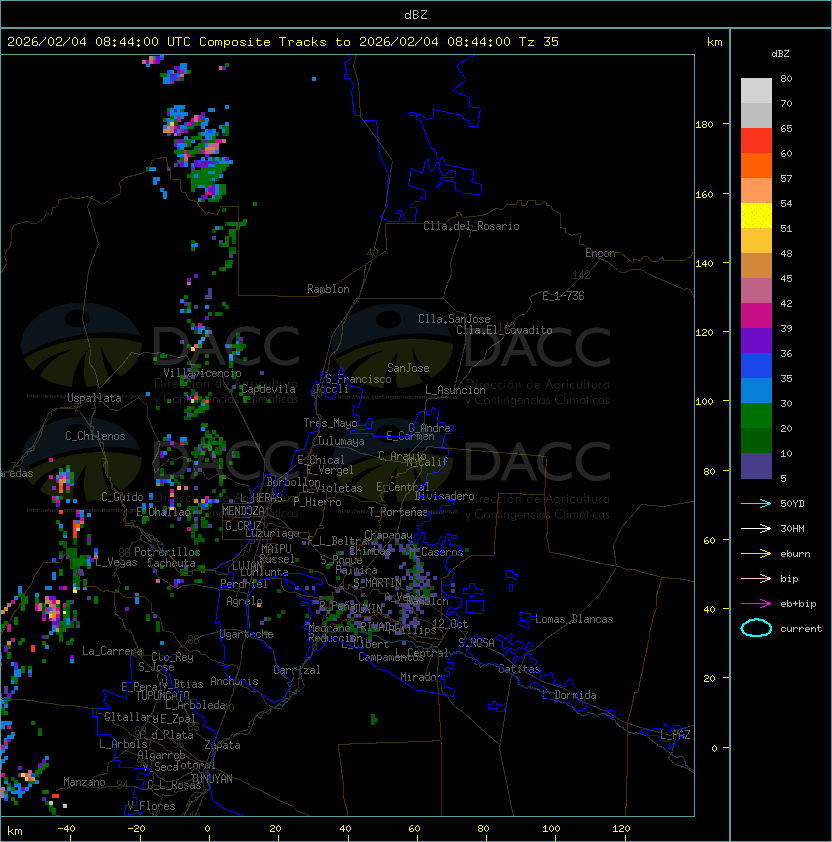Click the Uspallata place label
The image size is (832, 842).
tap(94, 398)
